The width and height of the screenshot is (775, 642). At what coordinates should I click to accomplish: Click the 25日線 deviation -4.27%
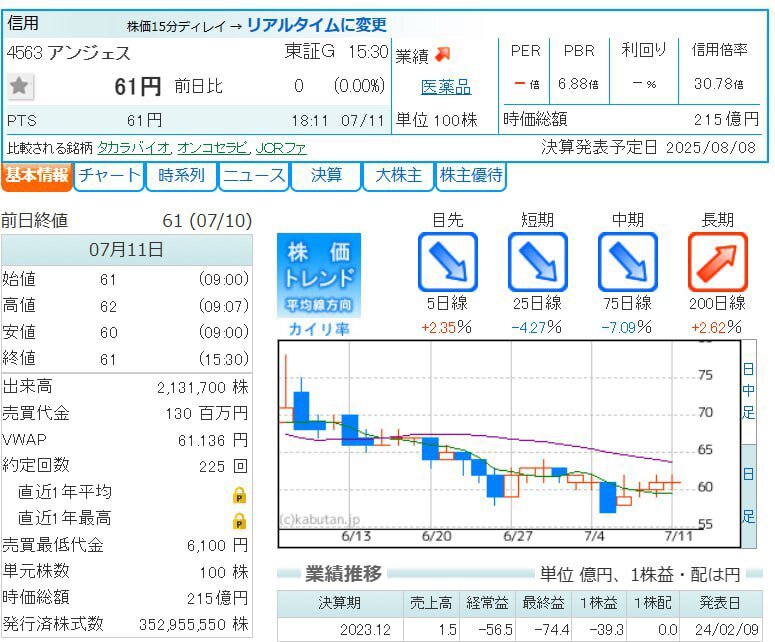click(x=536, y=327)
